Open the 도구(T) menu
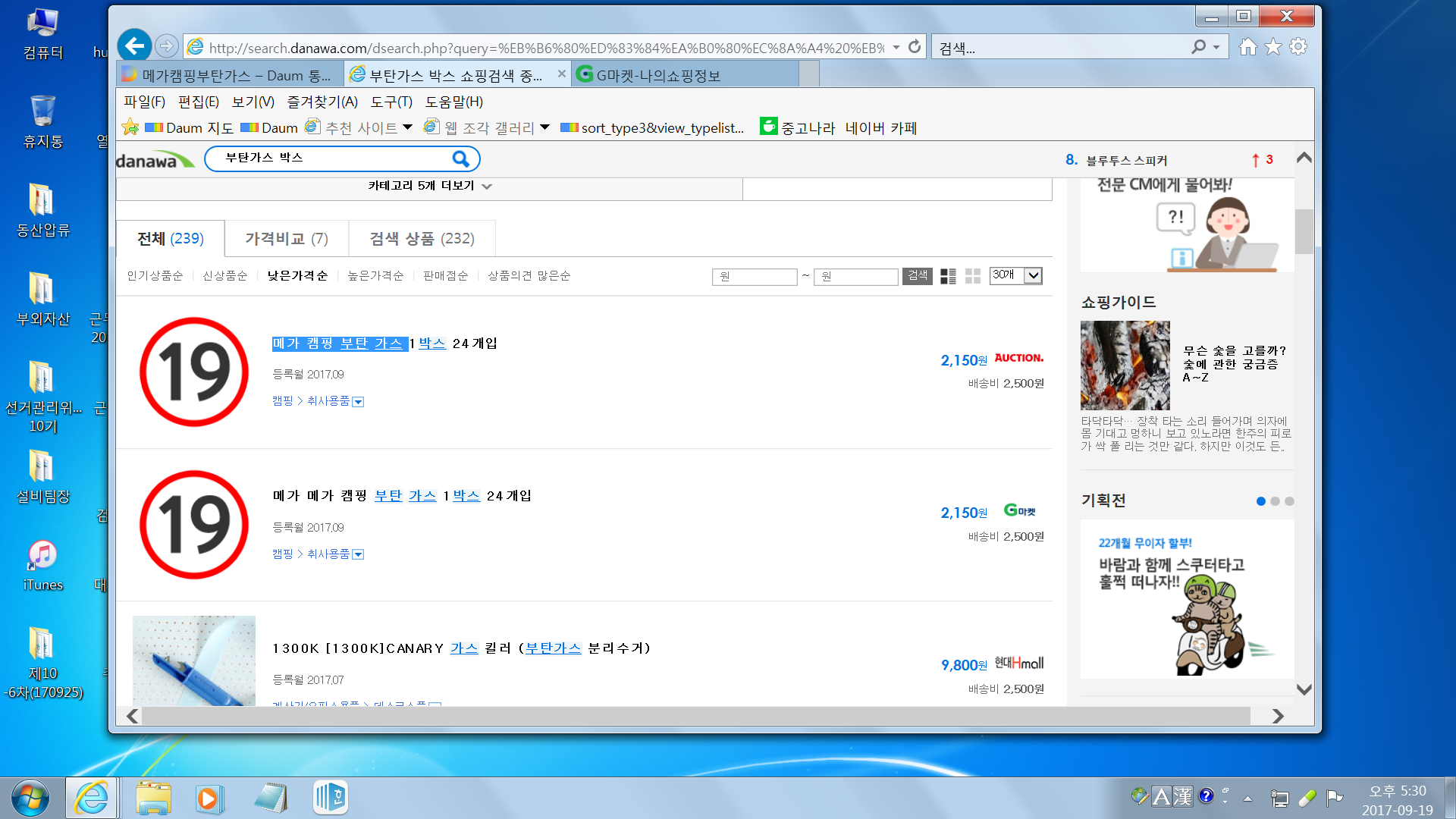Screen dimensions: 1456x819 point(391,102)
